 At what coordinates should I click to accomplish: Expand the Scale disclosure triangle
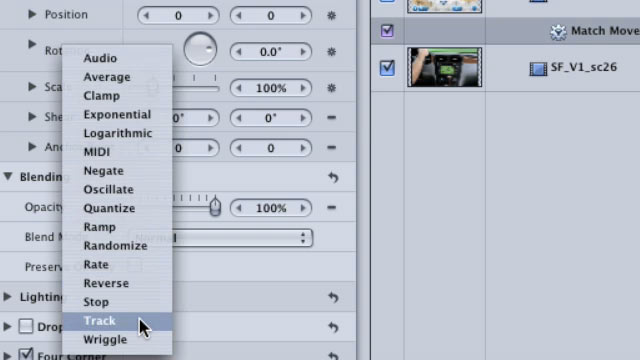(x=32, y=87)
